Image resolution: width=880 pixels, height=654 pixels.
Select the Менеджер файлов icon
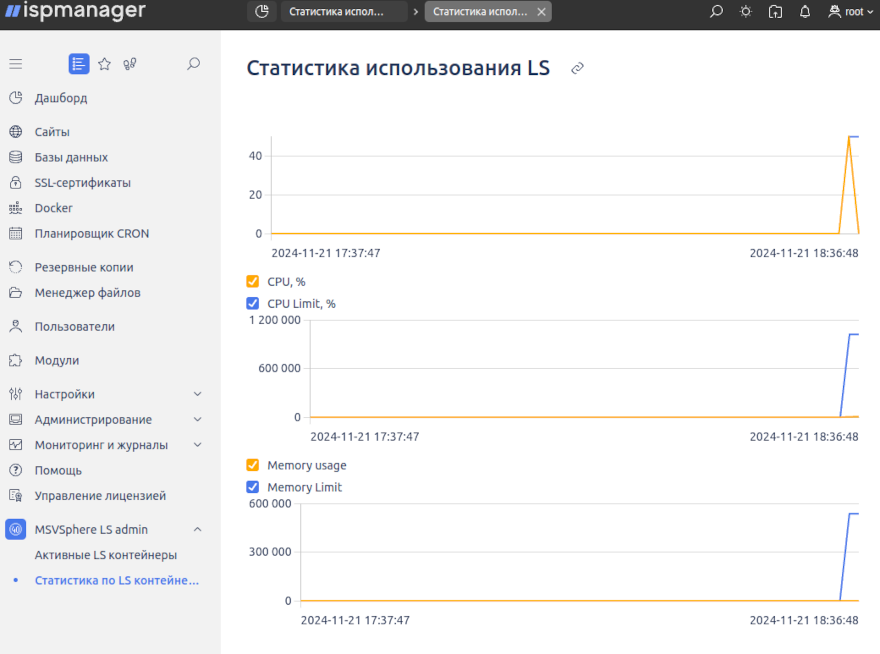click(x=17, y=291)
